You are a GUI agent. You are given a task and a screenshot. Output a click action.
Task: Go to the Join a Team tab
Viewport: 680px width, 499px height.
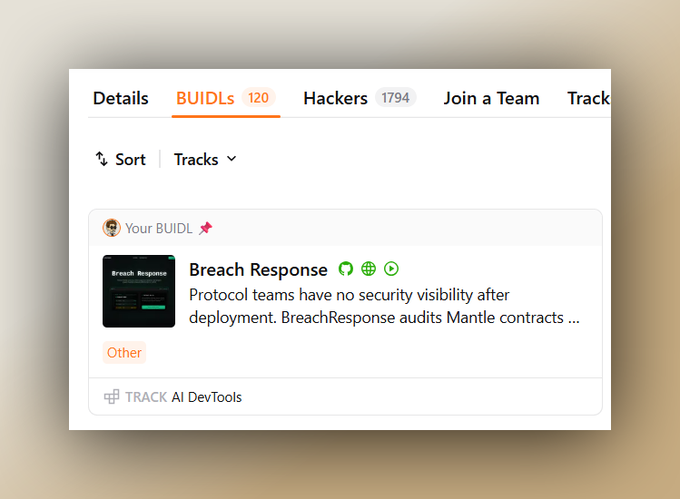click(x=491, y=98)
